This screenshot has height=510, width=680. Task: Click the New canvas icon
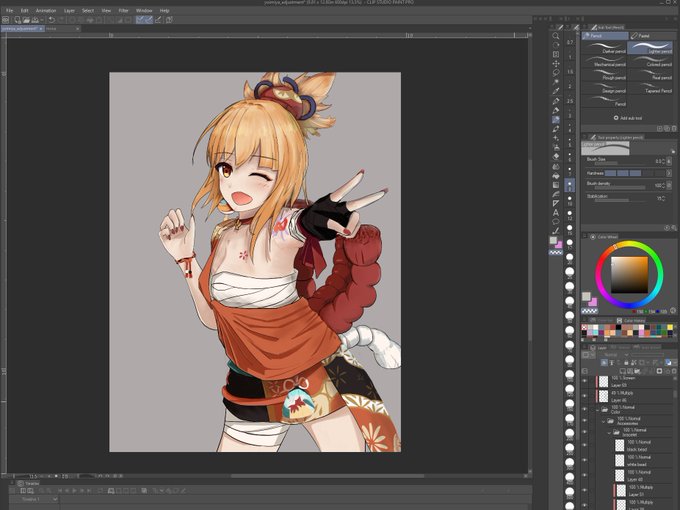click(17, 20)
